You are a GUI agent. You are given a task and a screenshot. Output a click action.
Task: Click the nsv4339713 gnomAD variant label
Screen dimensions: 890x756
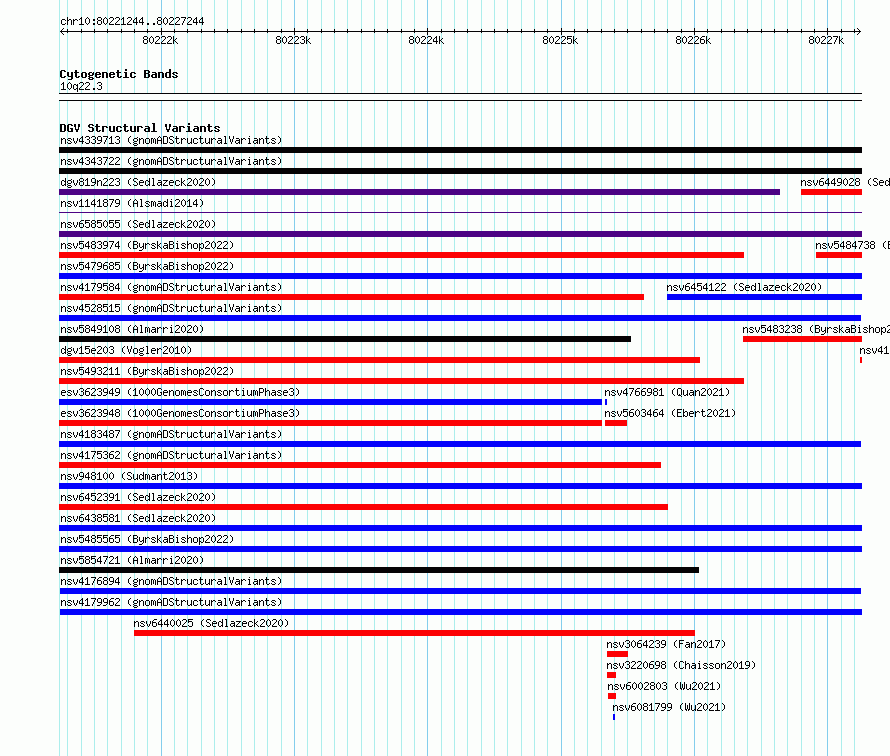[x=171, y=140]
